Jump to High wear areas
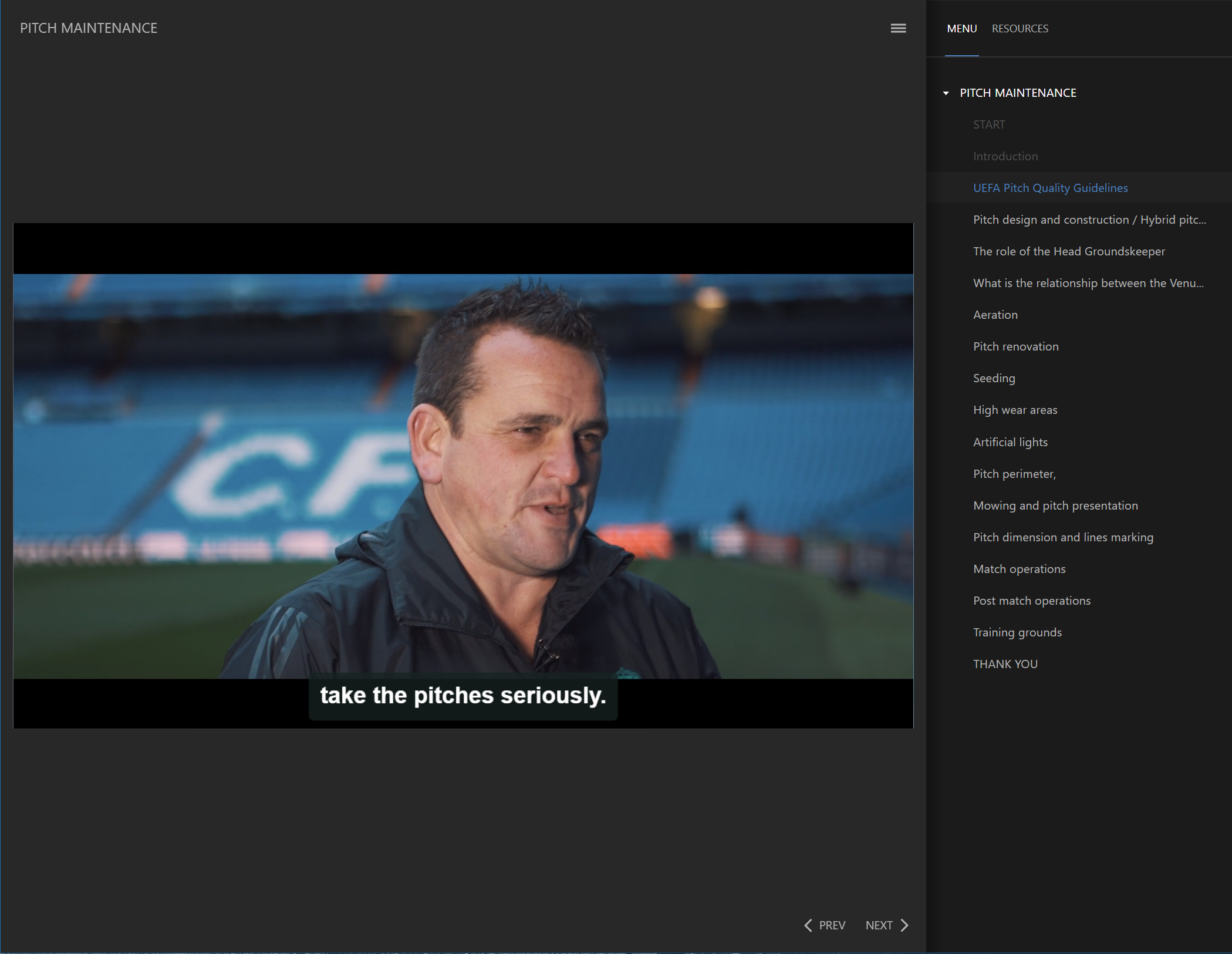Screen dimensions: 1232x954 click(1015, 410)
